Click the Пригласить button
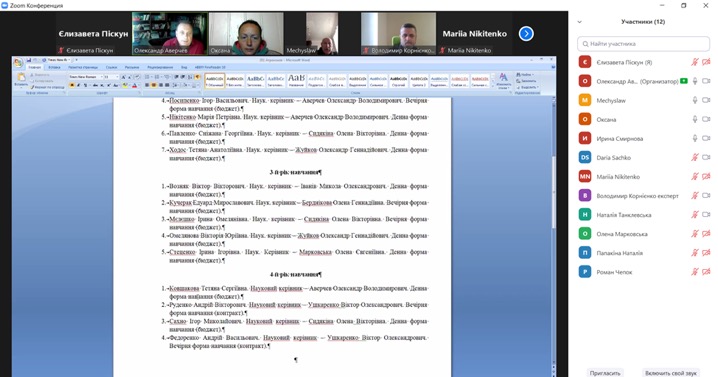This screenshot has width=718, height=377. coord(604,373)
